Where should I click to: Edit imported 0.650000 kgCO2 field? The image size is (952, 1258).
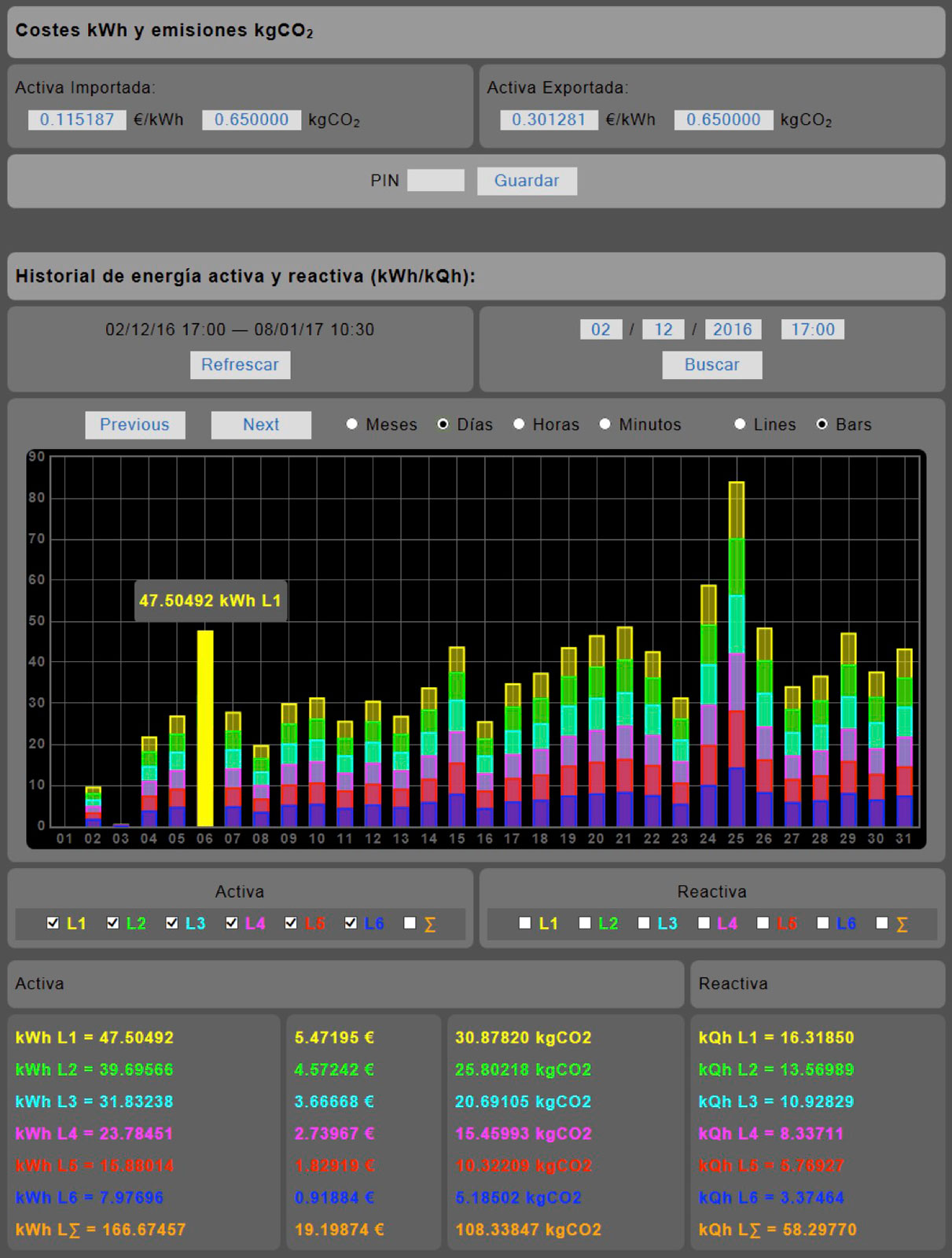tap(252, 120)
